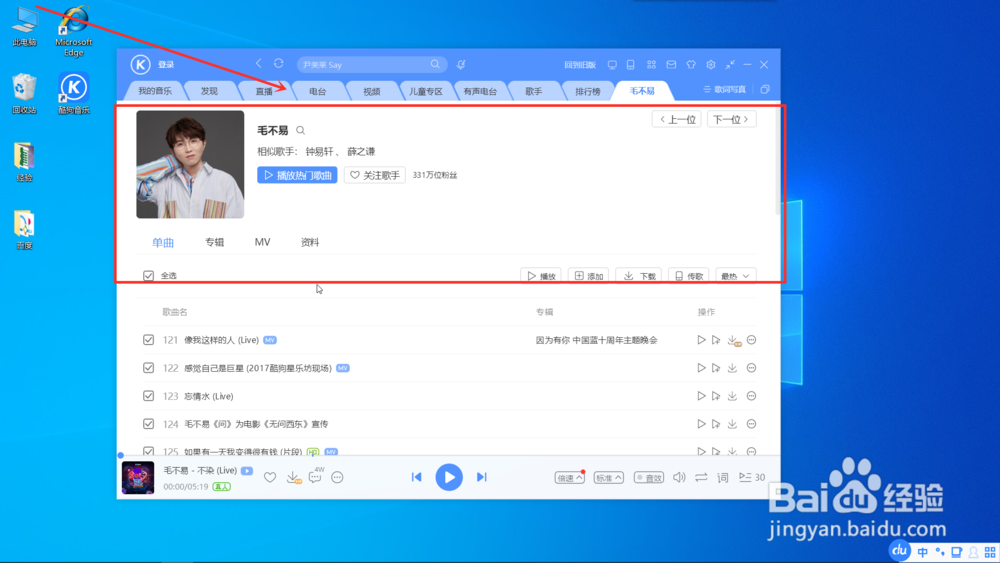Search artist via magnifier beside 毛不易 name
This screenshot has width=1000, height=563.
pyautogui.click(x=300, y=131)
